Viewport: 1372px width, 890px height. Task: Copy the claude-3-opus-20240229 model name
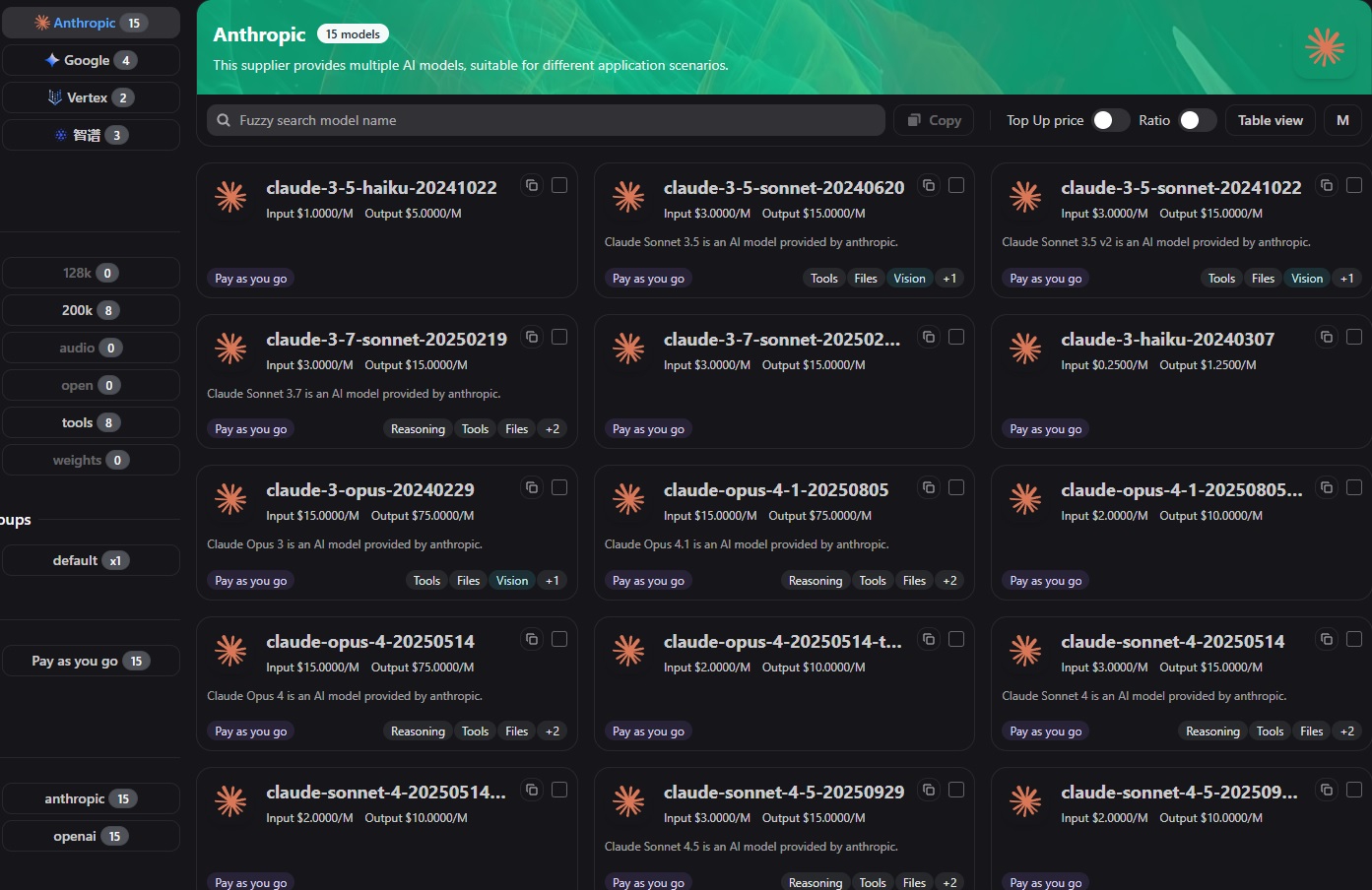(x=532, y=487)
